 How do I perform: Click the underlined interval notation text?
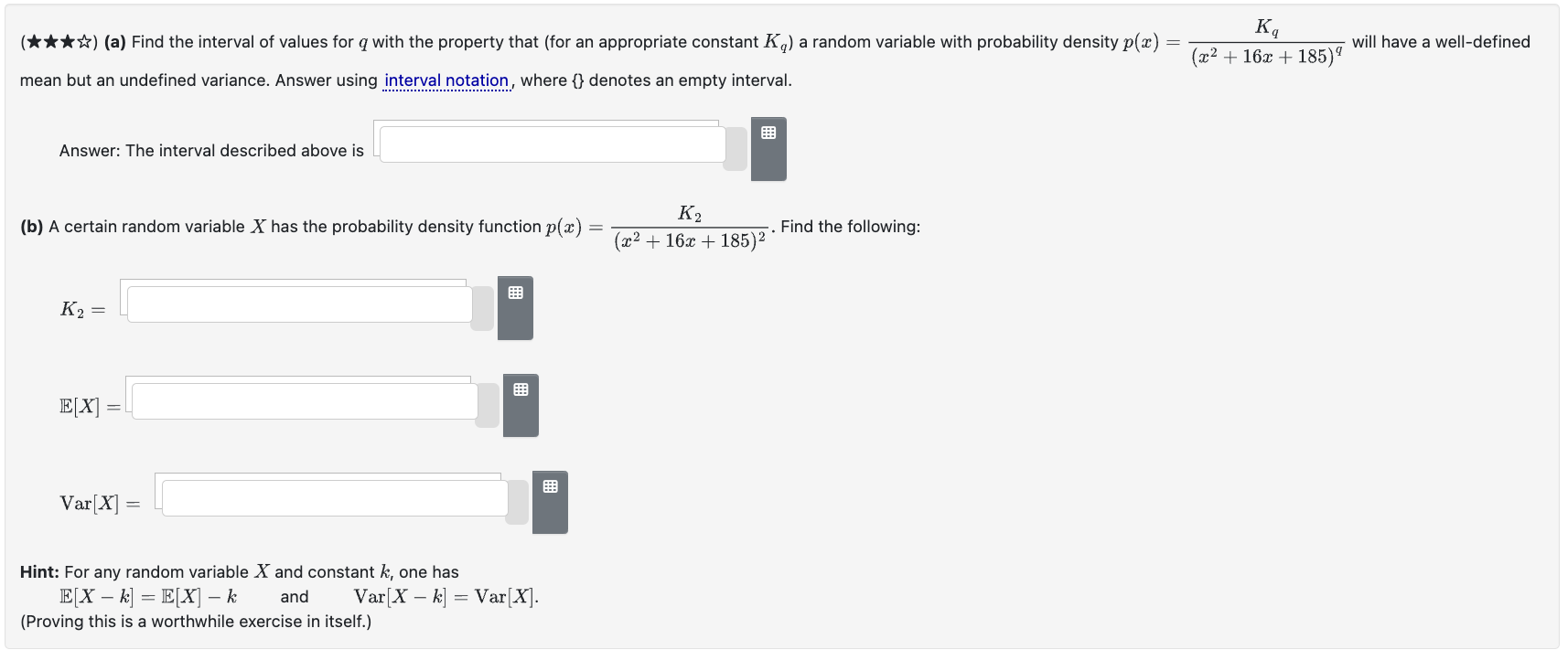pos(446,80)
